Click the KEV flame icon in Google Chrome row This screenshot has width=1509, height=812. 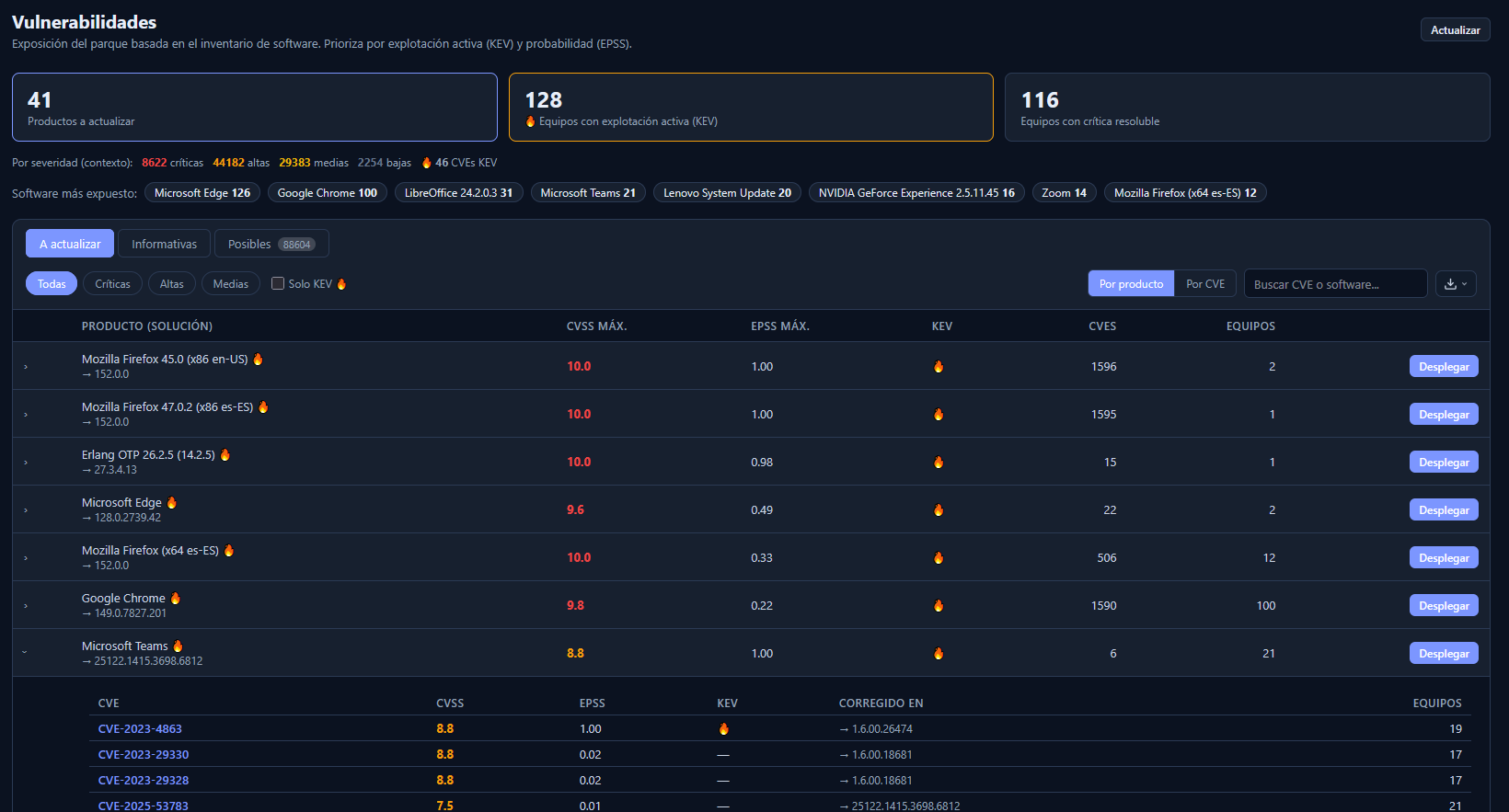tap(939, 606)
